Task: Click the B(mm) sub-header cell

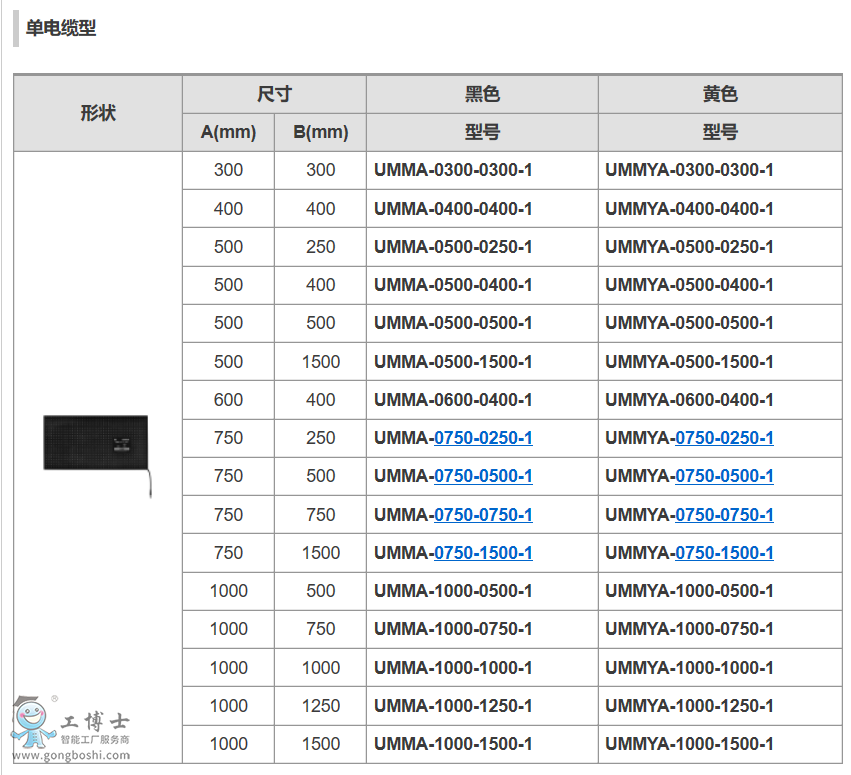Action: (320, 132)
